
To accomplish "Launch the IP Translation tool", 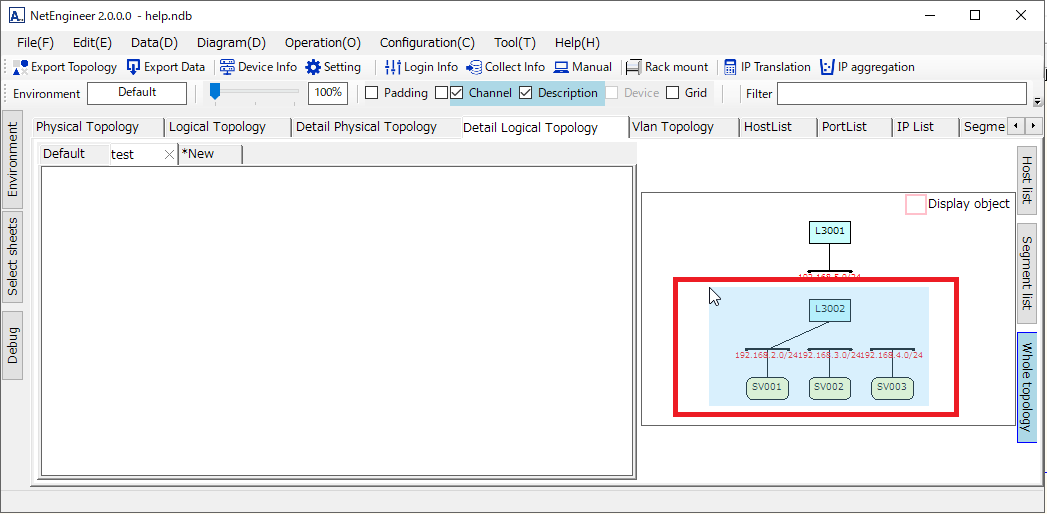I will point(730,67).
